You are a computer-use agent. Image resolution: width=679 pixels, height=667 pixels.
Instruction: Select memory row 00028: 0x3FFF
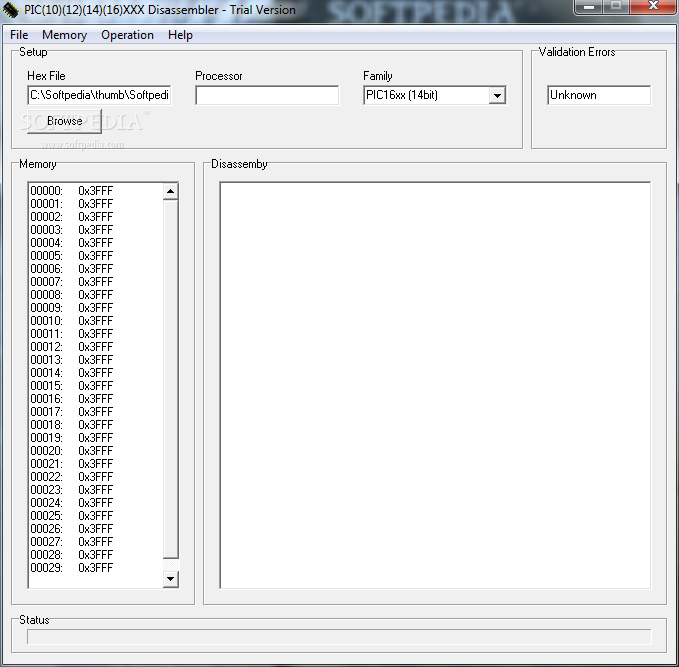[71, 554]
